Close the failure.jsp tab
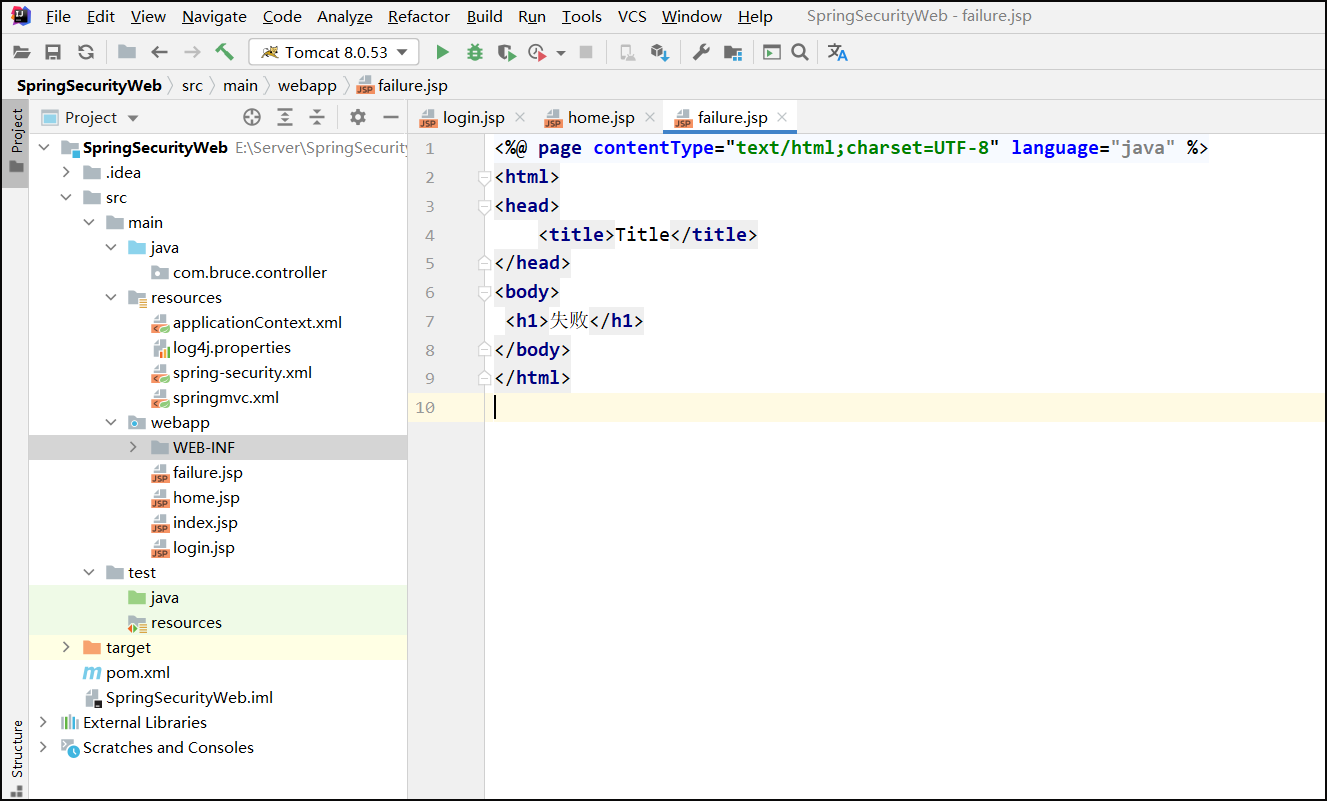 [782, 117]
